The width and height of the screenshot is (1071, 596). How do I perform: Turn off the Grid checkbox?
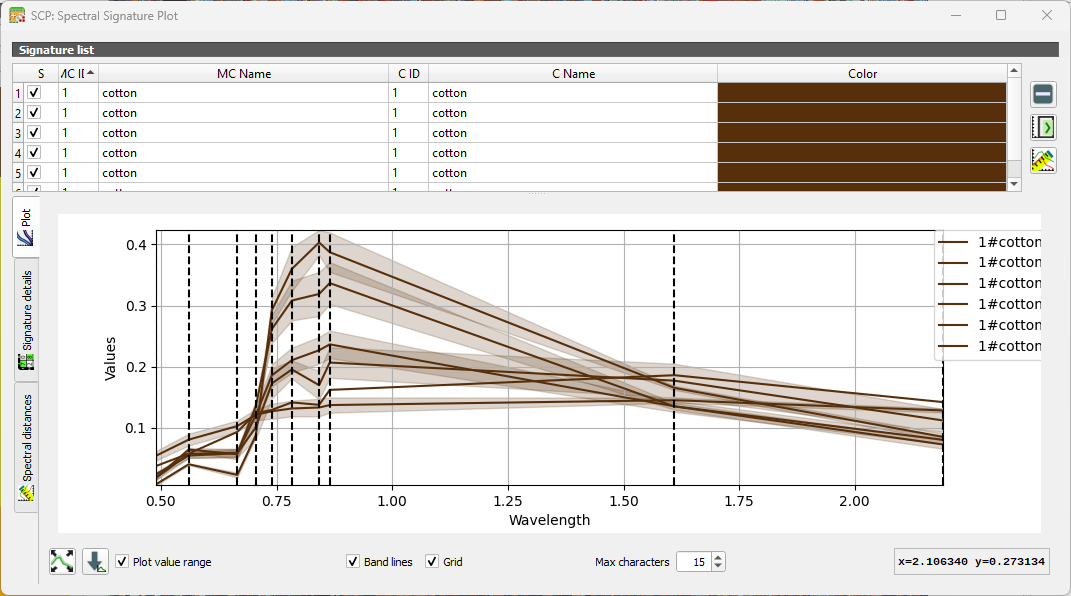432,562
